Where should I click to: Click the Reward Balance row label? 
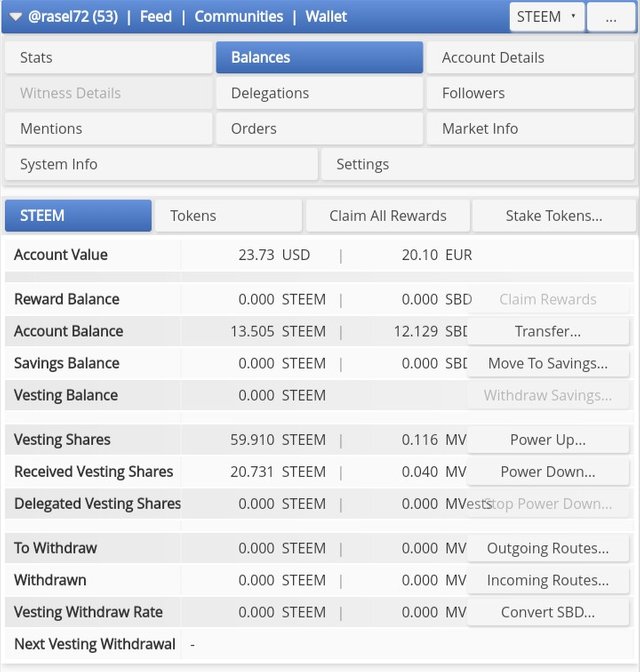[67, 299]
